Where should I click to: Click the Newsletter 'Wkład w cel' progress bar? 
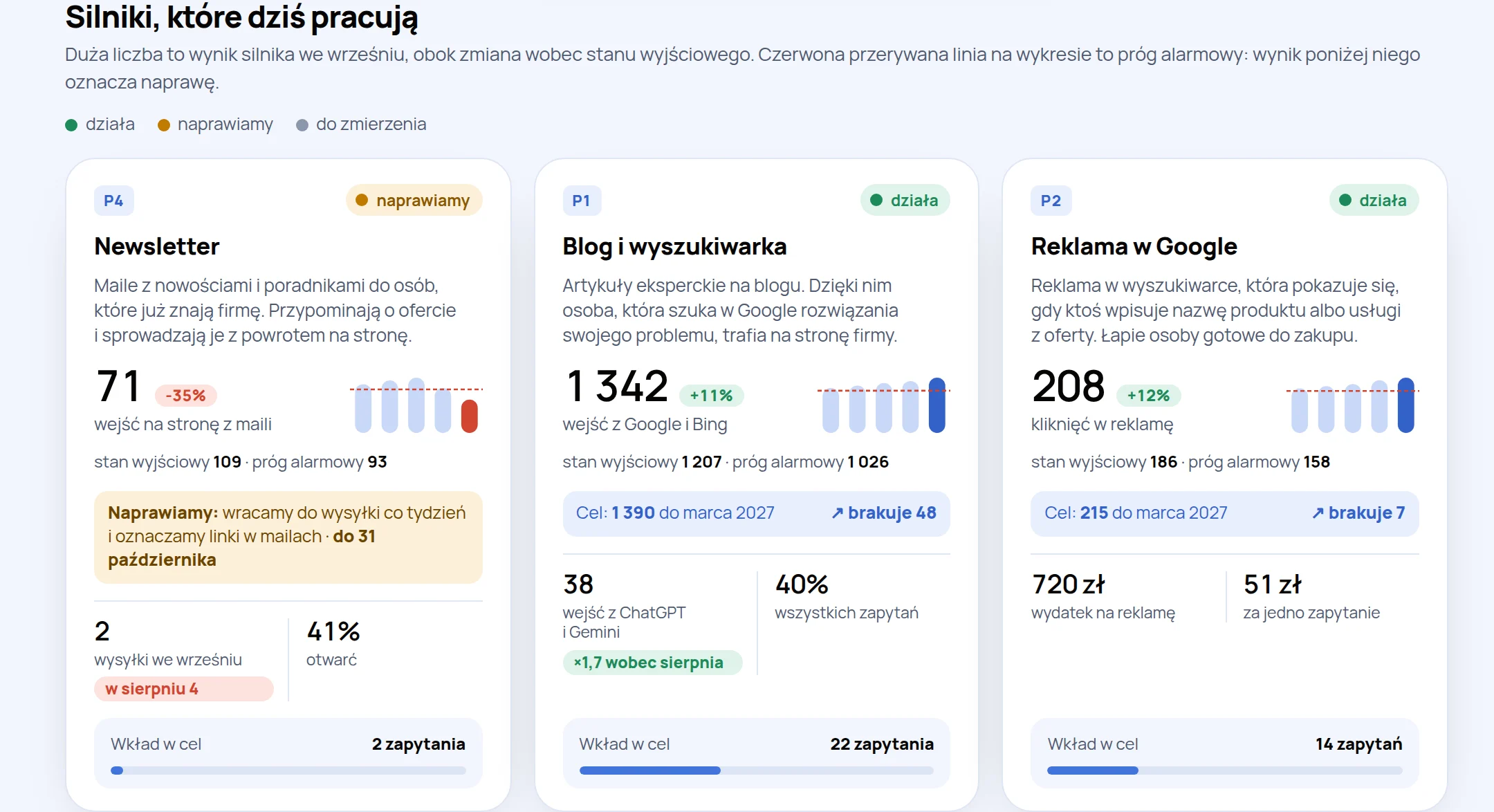(288, 771)
